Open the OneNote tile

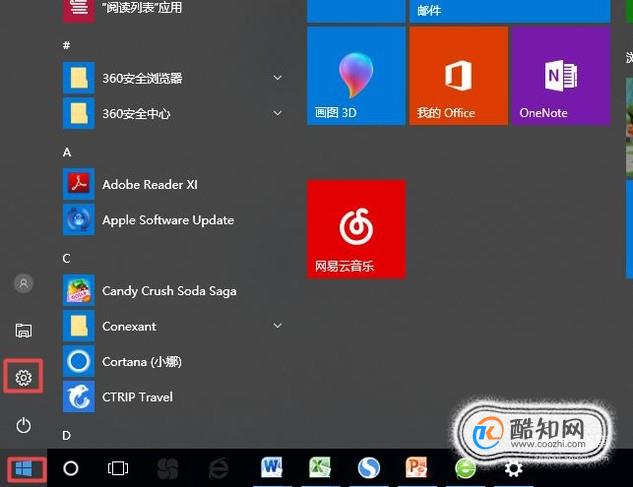pyautogui.click(x=561, y=76)
